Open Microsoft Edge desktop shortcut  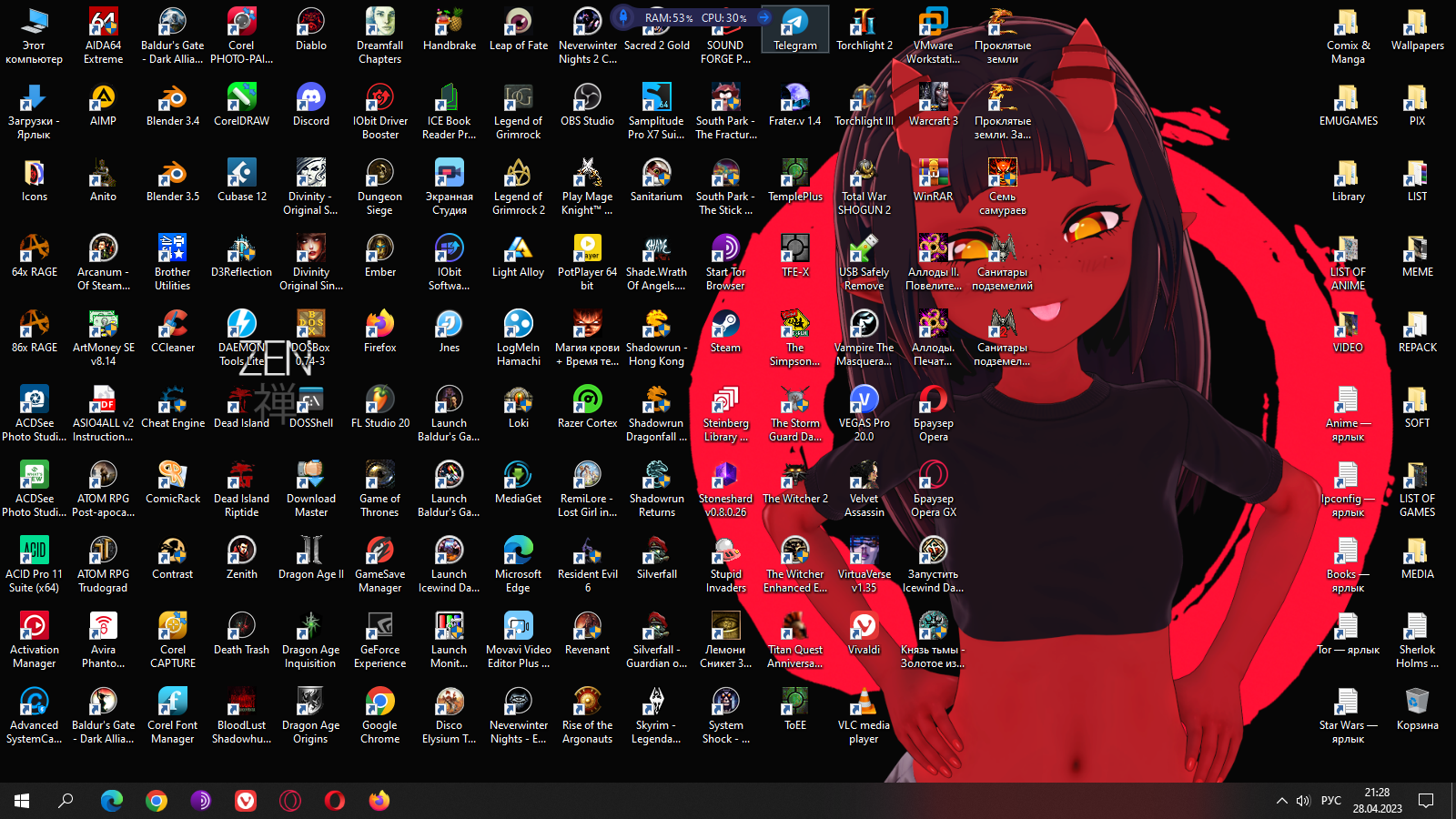tap(519, 565)
